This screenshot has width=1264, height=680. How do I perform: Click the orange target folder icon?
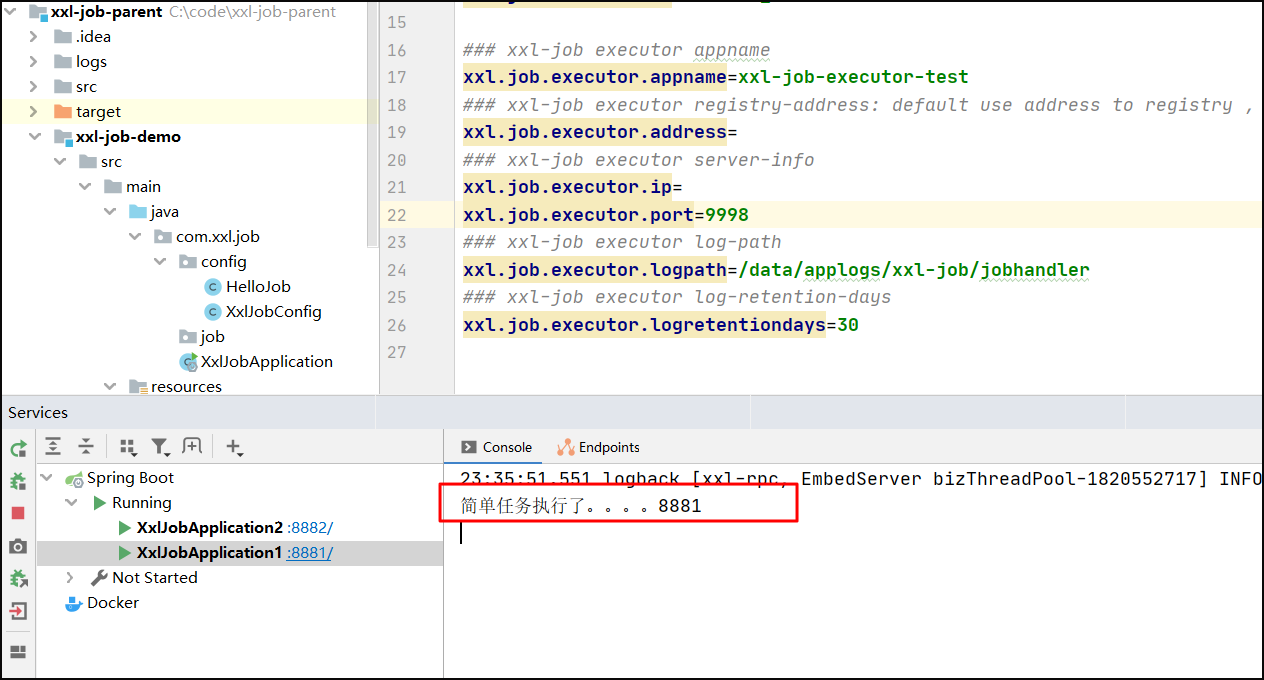63,112
